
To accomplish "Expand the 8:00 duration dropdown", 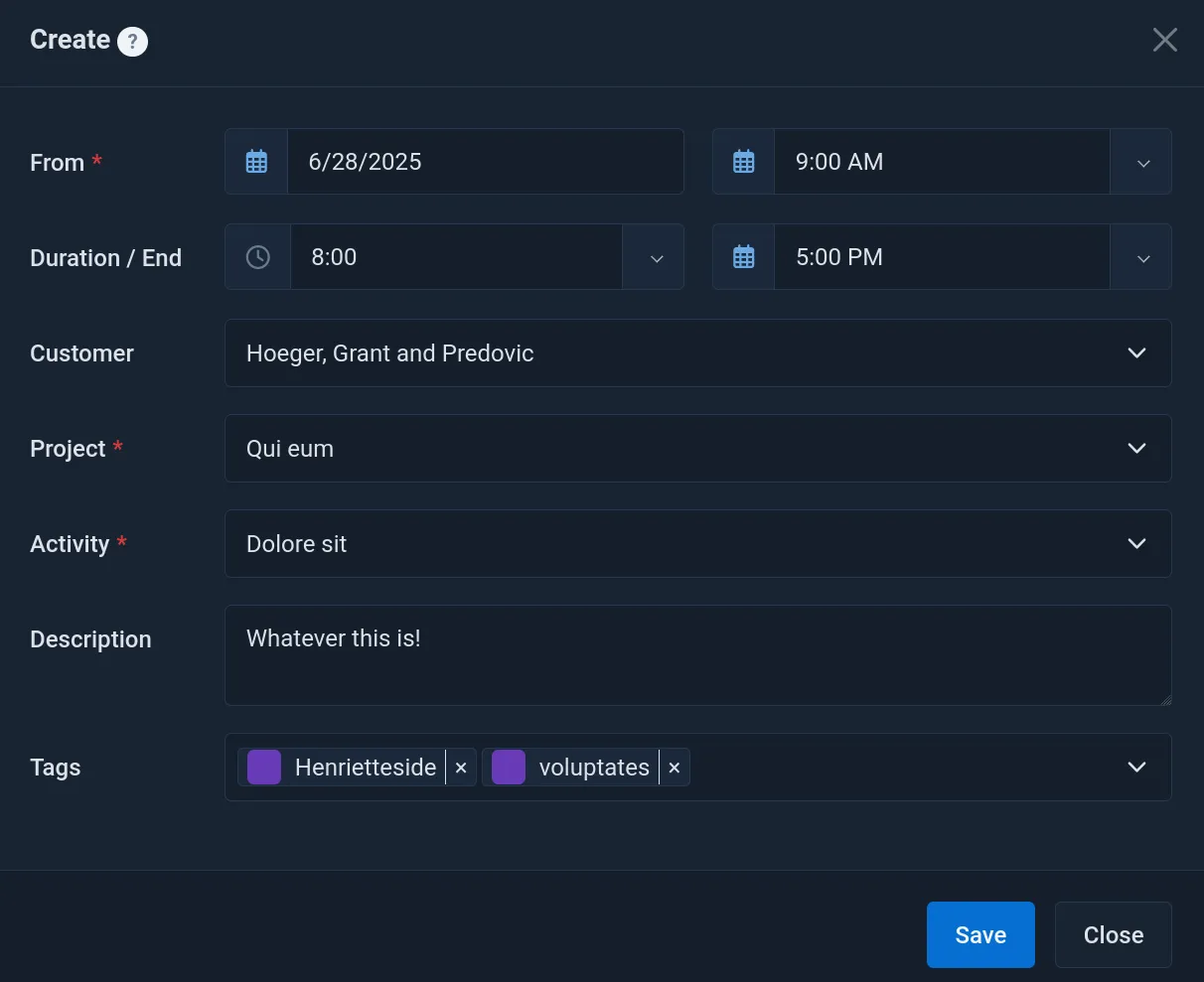I will coord(656,258).
